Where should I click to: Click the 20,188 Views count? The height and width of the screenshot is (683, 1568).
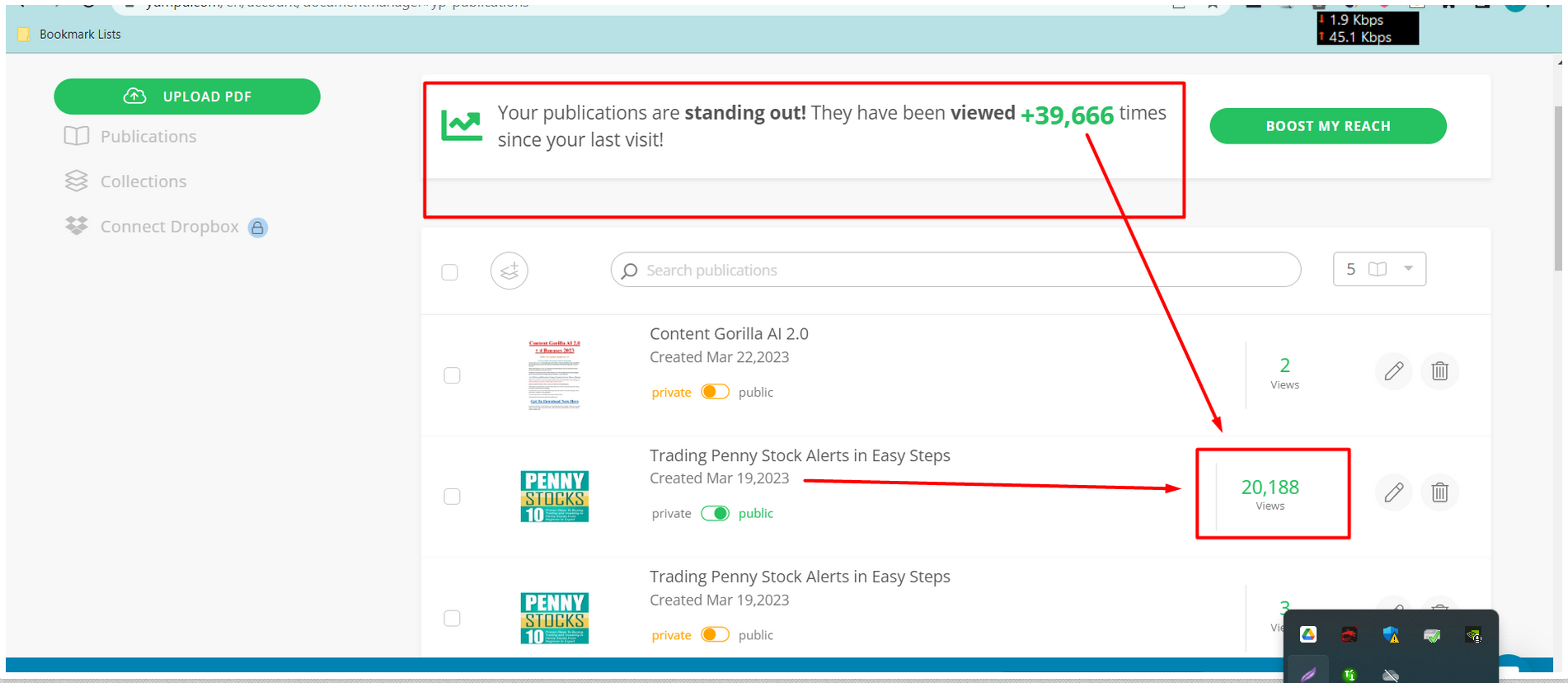(x=1270, y=494)
